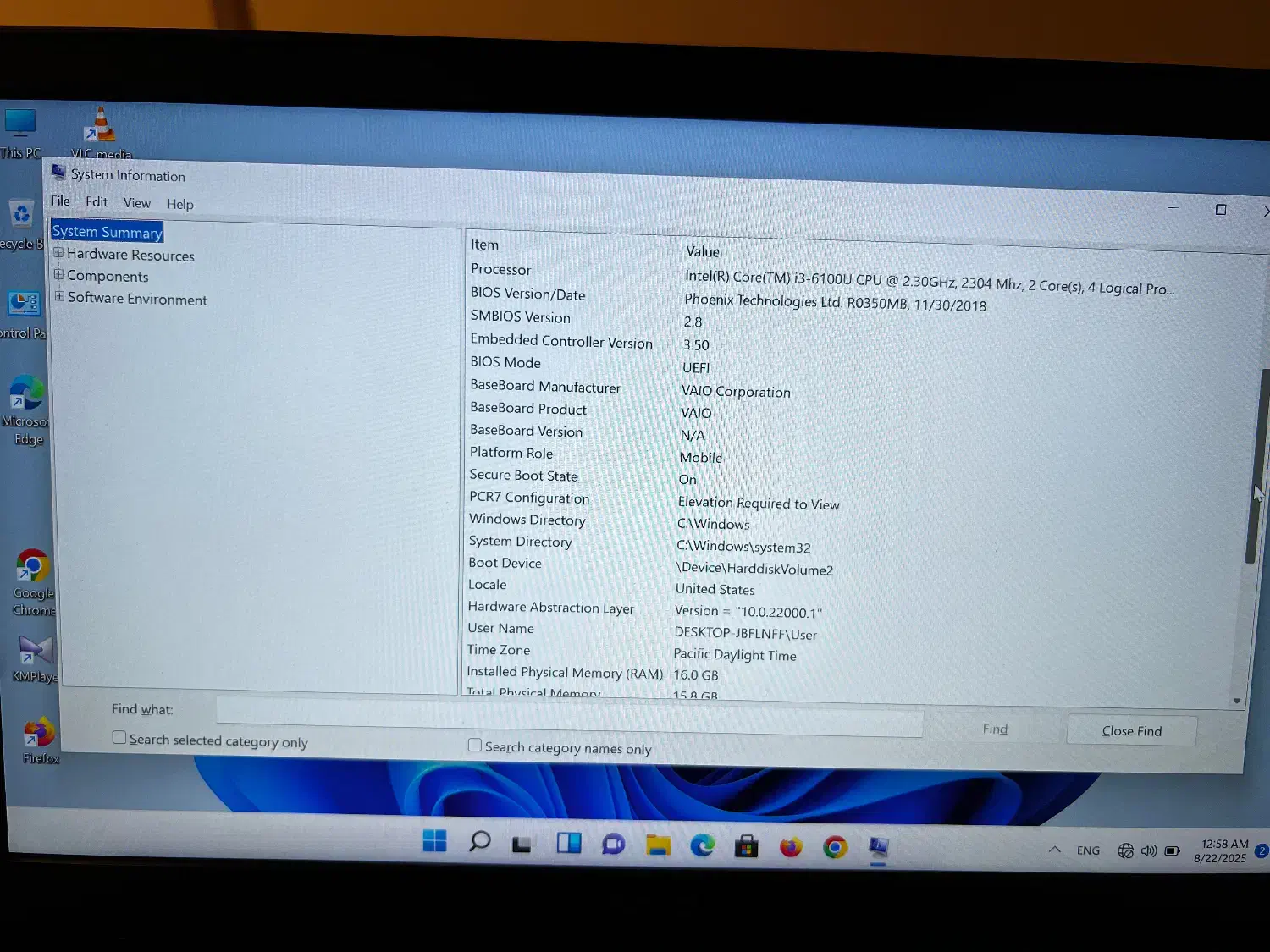
Task: Select the Control Panel desktop icon
Action: (x=23, y=315)
